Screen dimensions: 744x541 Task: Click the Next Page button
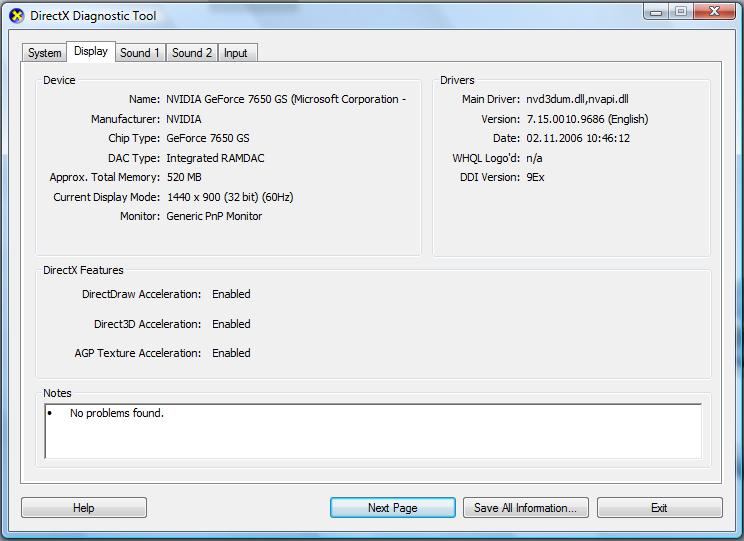point(393,508)
